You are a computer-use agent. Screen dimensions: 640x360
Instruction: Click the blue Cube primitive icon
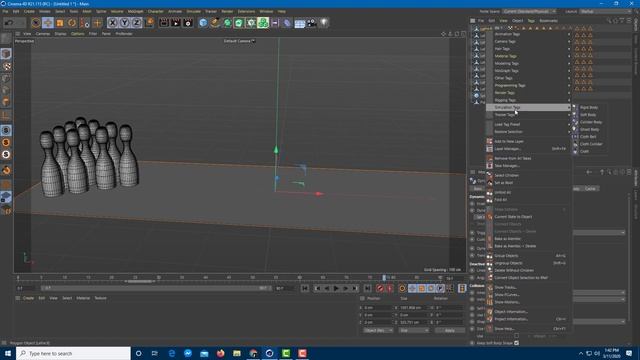click(x=203, y=23)
